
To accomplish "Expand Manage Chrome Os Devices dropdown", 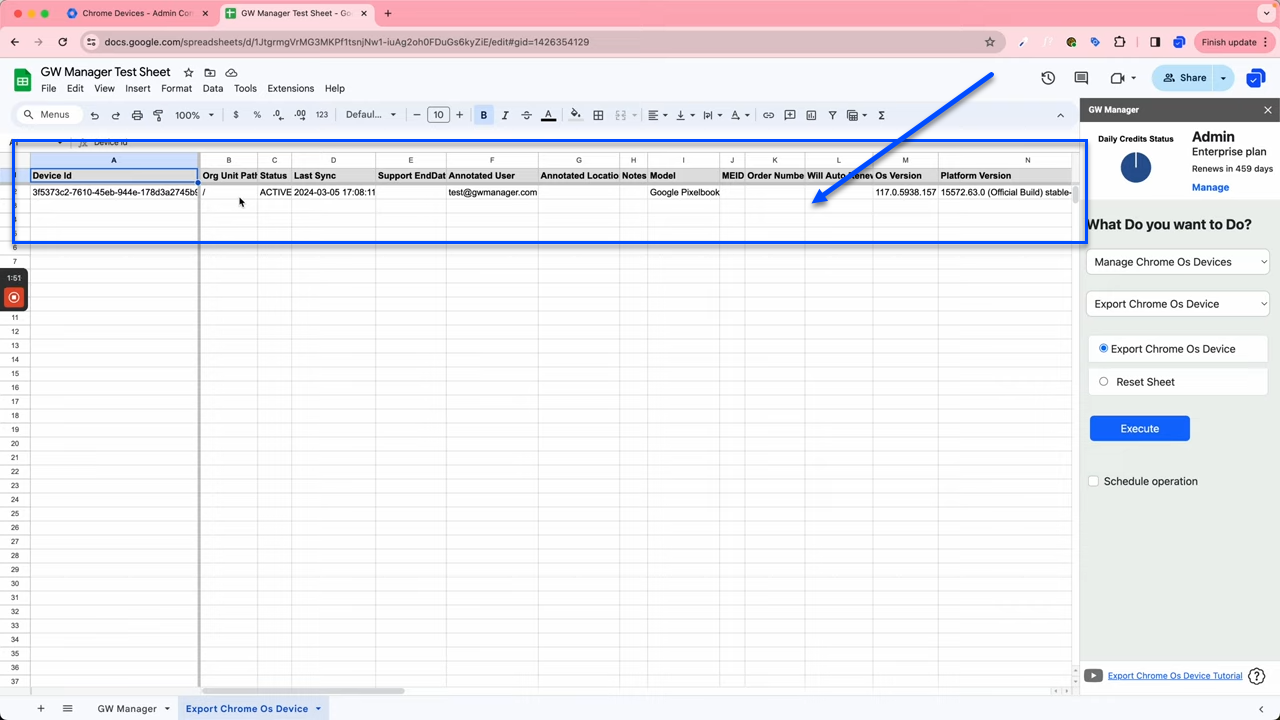I will [1178, 262].
